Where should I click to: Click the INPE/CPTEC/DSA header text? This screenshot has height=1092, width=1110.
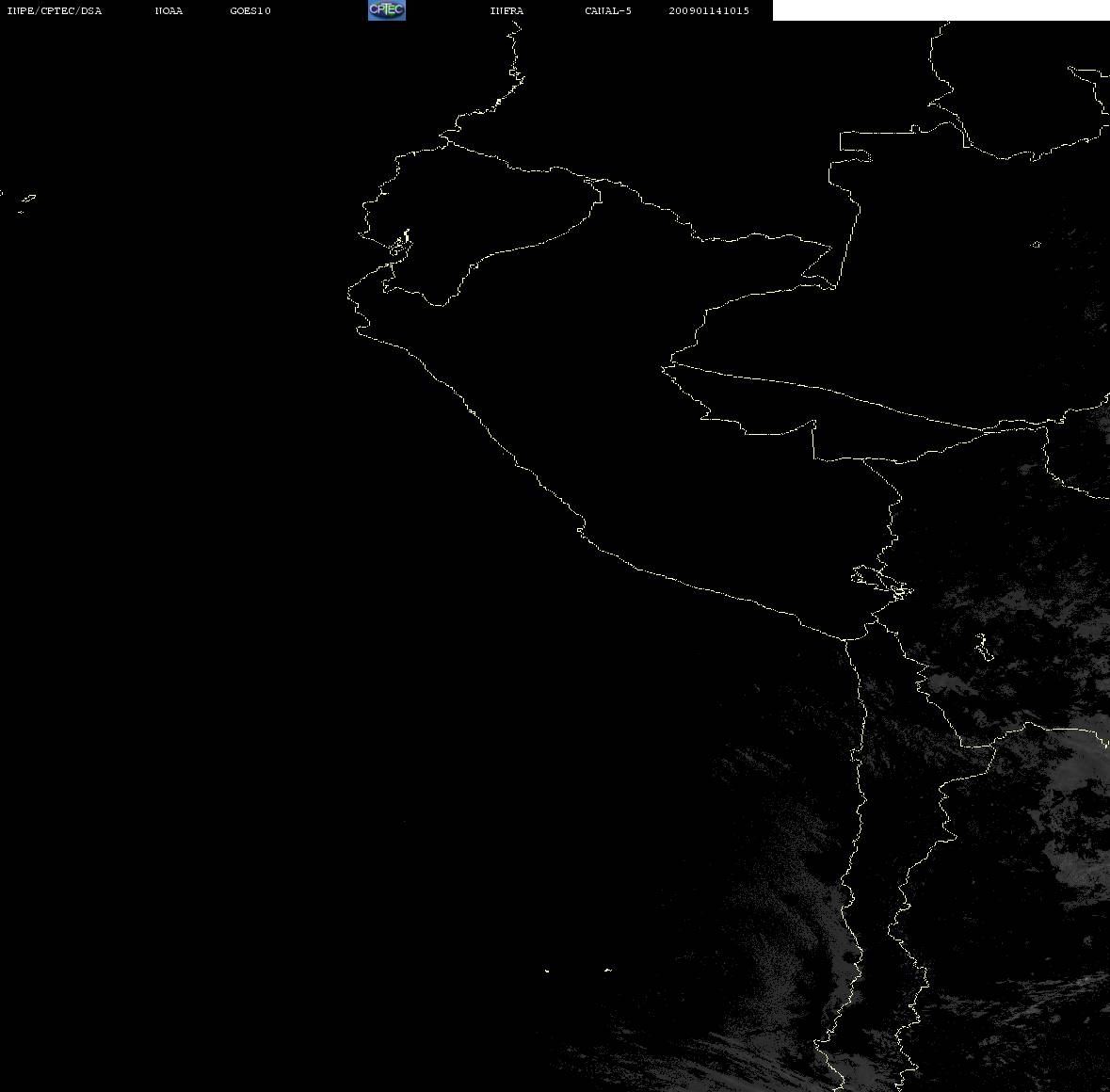[55, 10]
